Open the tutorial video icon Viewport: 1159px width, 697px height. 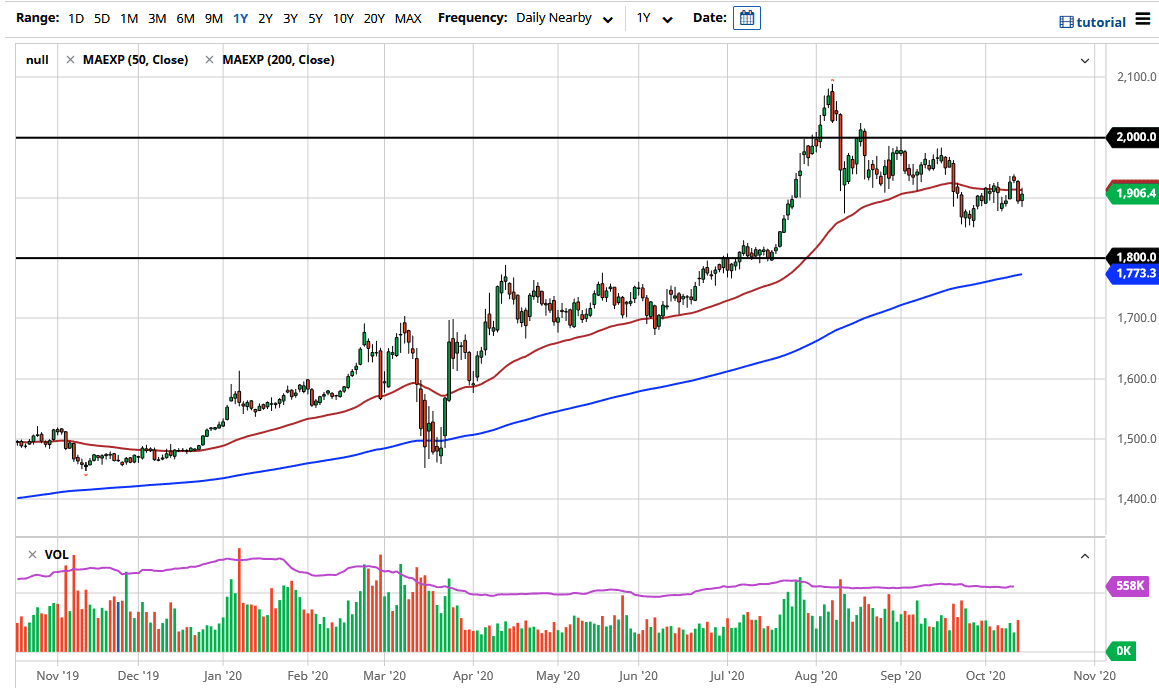(1066, 22)
